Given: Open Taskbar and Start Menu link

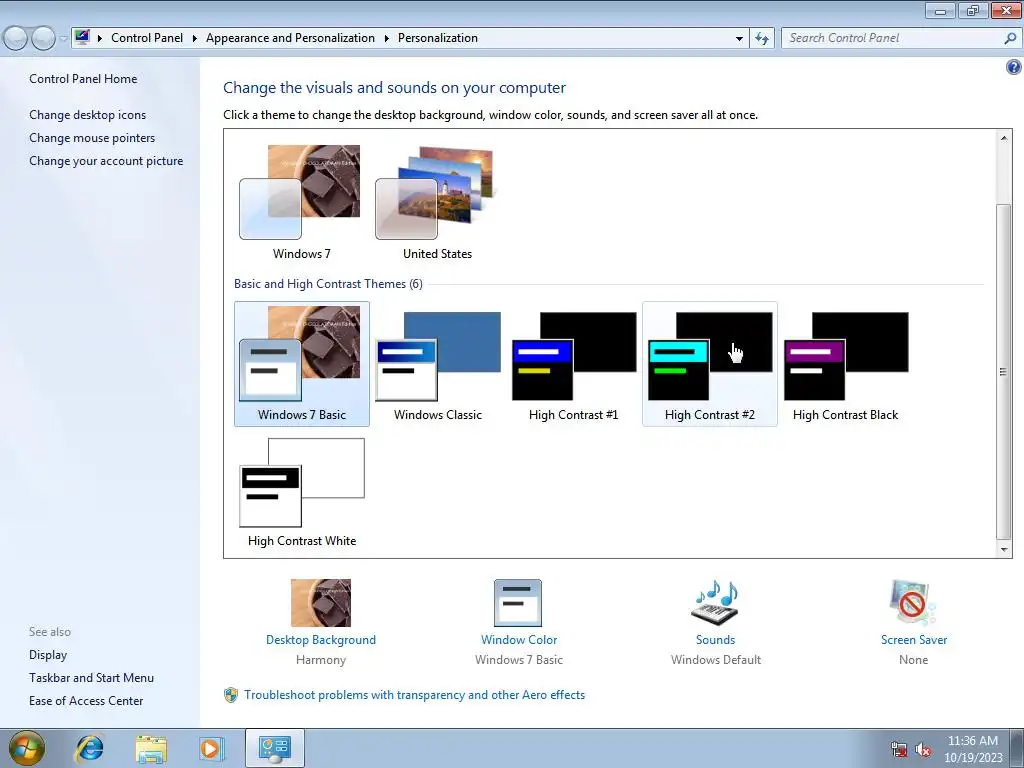Looking at the screenshot, I should tap(91, 678).
